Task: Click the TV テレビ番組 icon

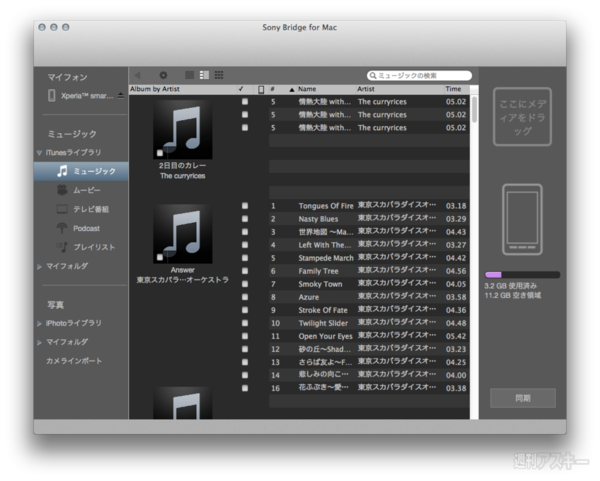Action: [62, 209]
